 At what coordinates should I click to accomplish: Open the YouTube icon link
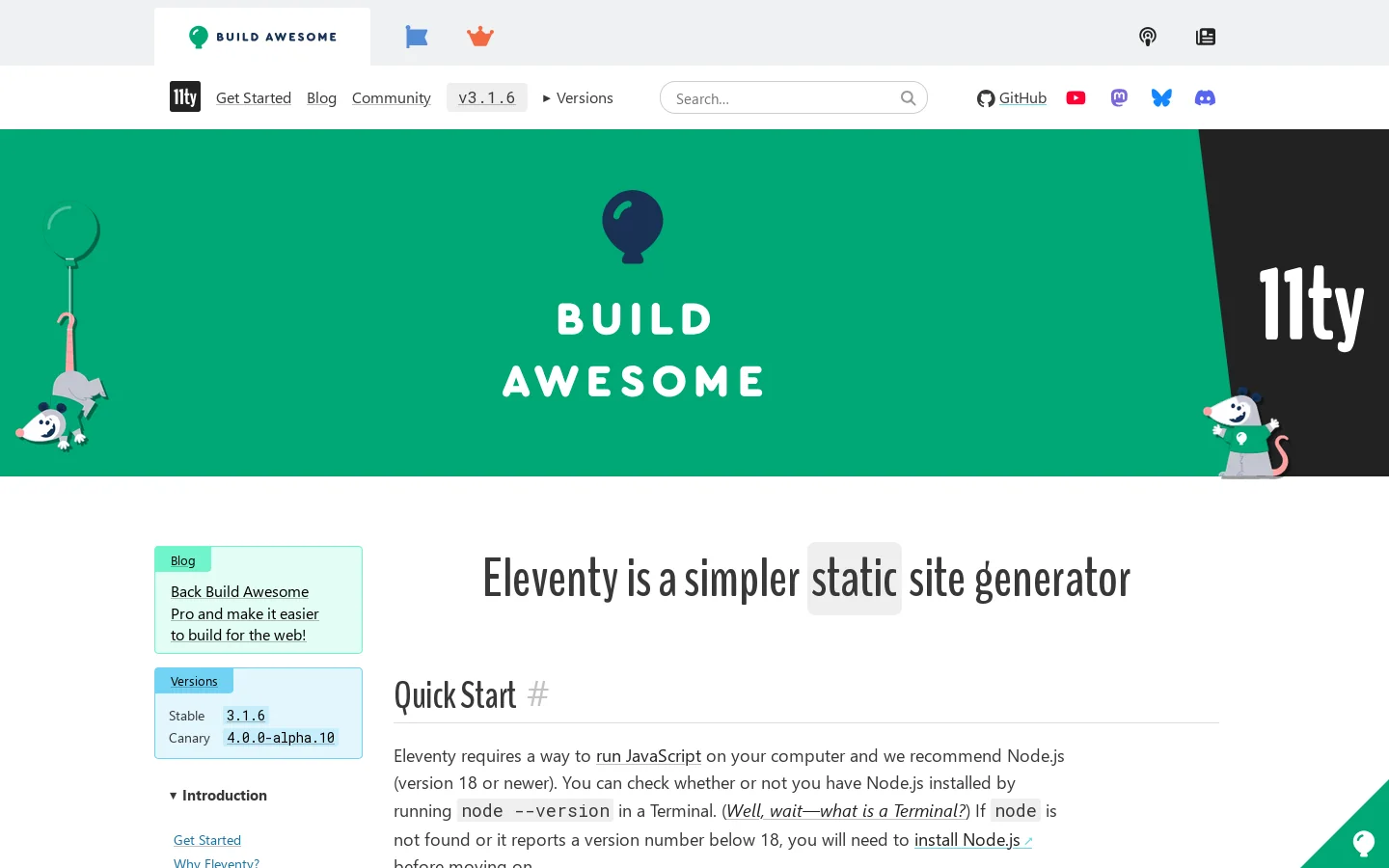(x=1076, y=98)
